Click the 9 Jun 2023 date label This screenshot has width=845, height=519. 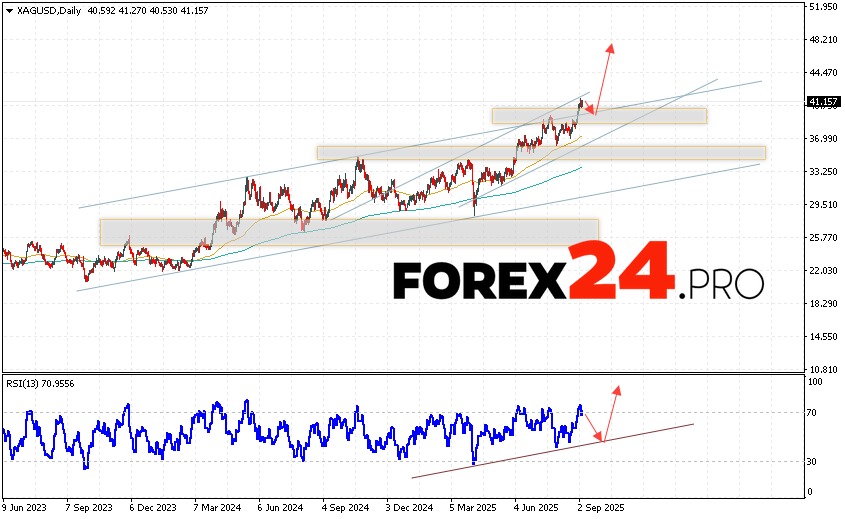point(27,507)
